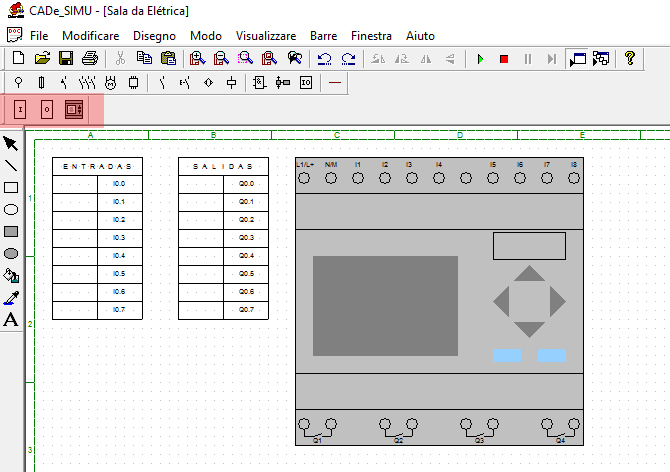Select the filled gray rectangle tool
The width and height of the screenshot is (670, 472).
tap(11, 232)
